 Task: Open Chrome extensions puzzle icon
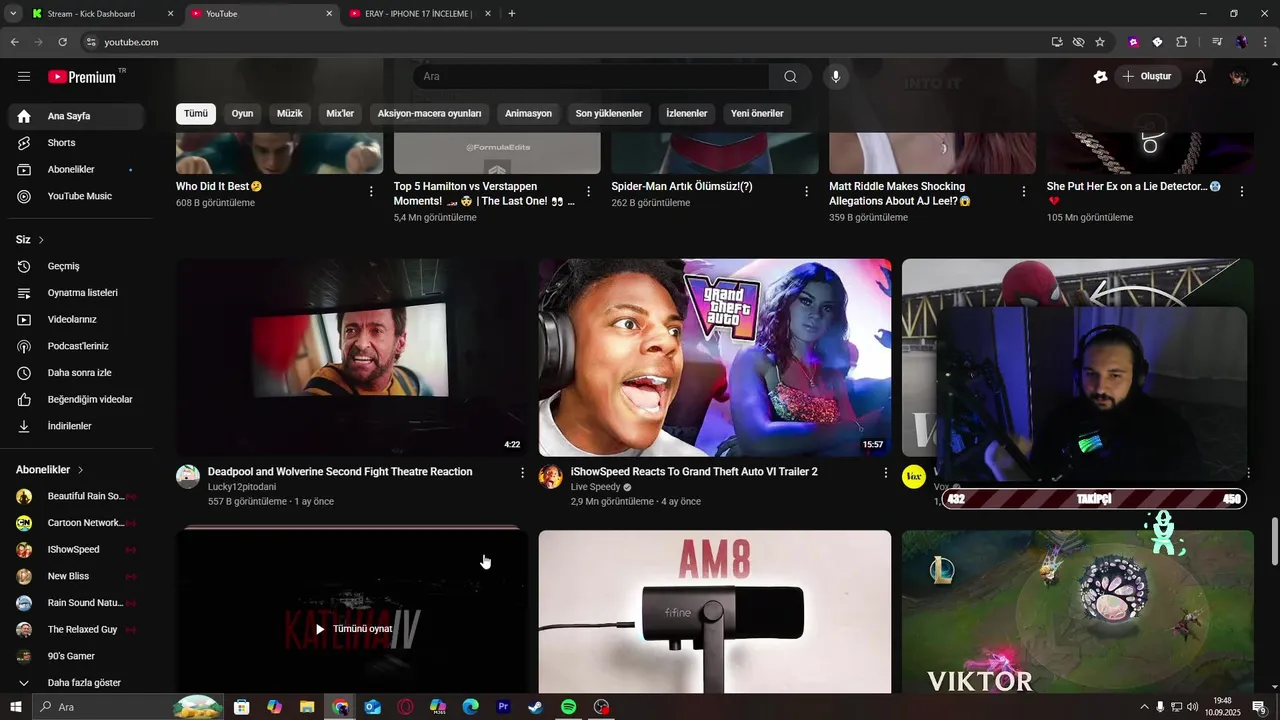point(1181,42)
